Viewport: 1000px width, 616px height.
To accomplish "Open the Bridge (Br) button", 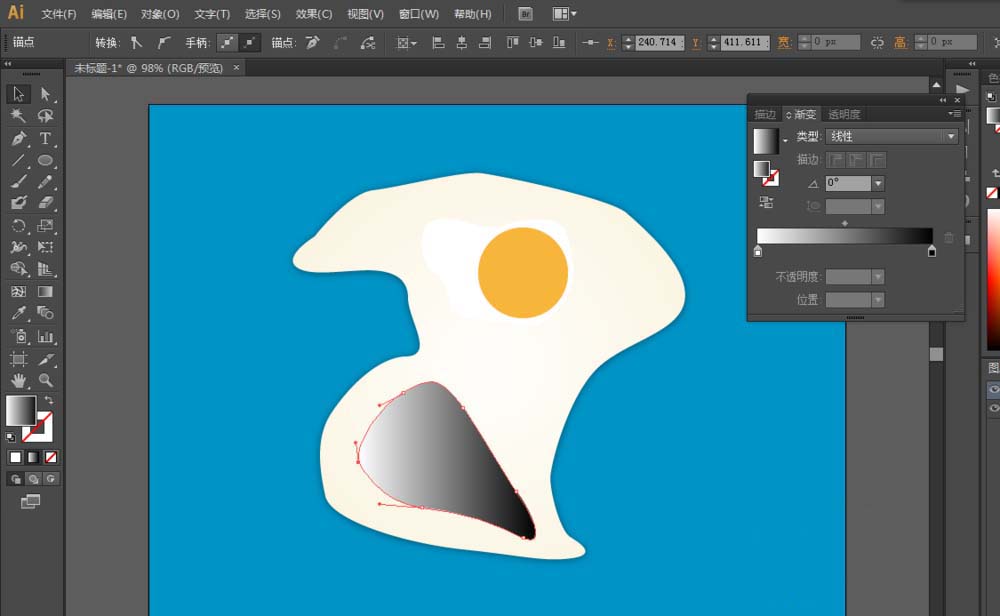I will click(525, 14).
